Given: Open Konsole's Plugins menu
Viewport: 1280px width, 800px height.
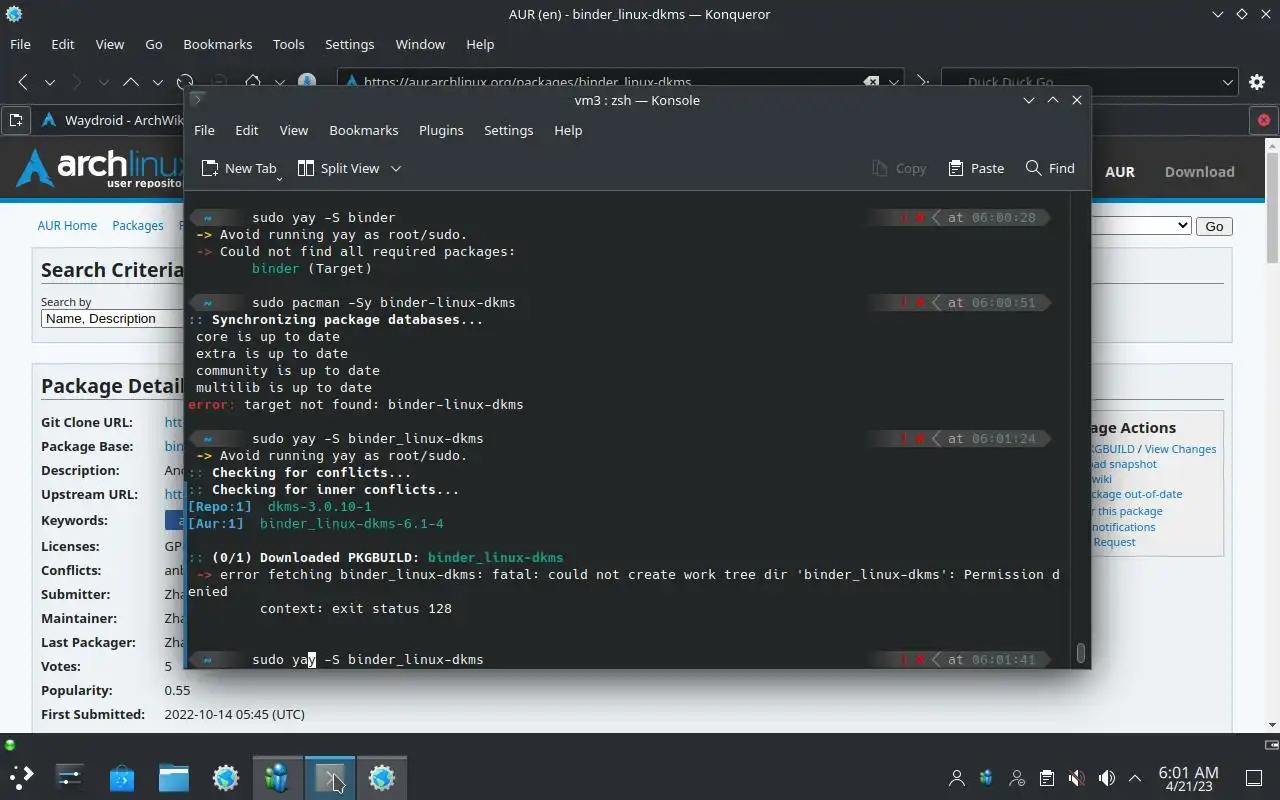Looking at the screenshot, I should (x=441, y=130).
